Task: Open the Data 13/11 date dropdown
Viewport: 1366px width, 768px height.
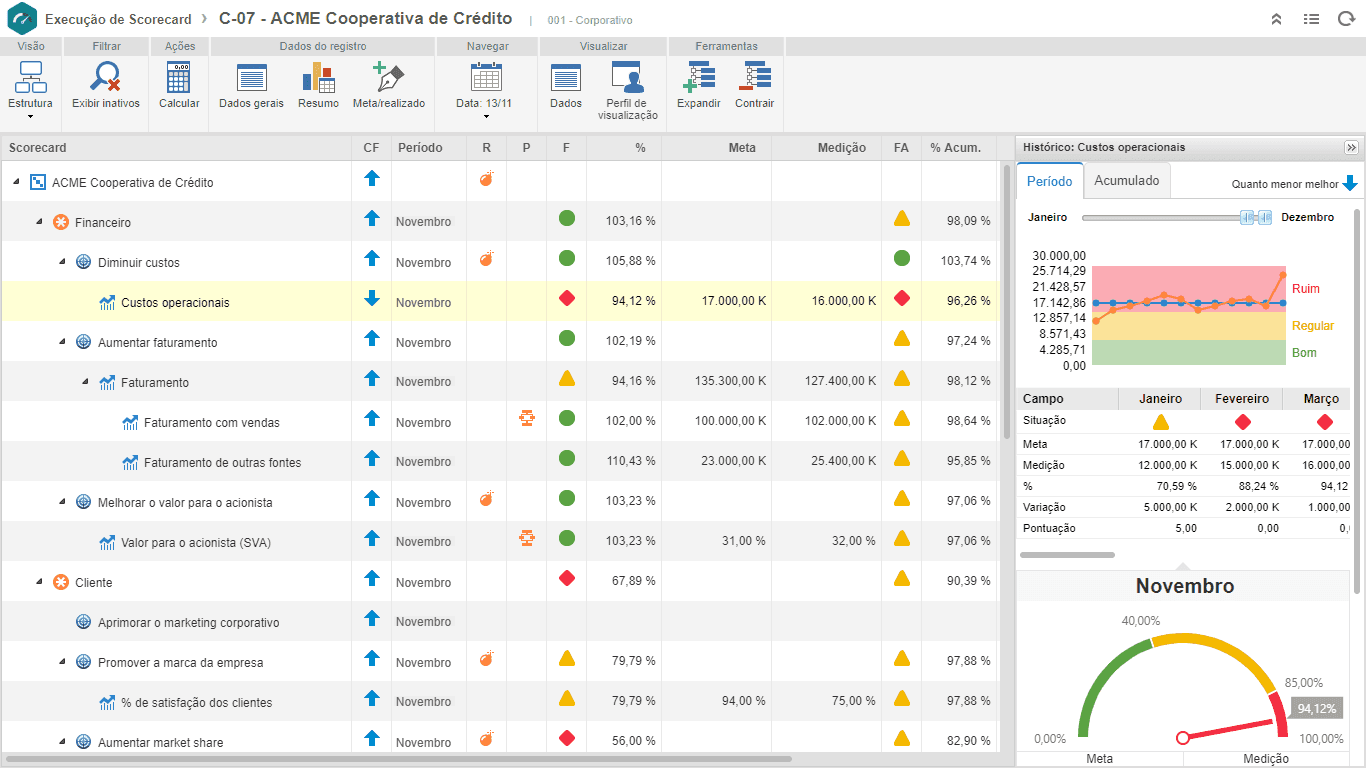Action: pyautogui.click(x=486, y=90)
